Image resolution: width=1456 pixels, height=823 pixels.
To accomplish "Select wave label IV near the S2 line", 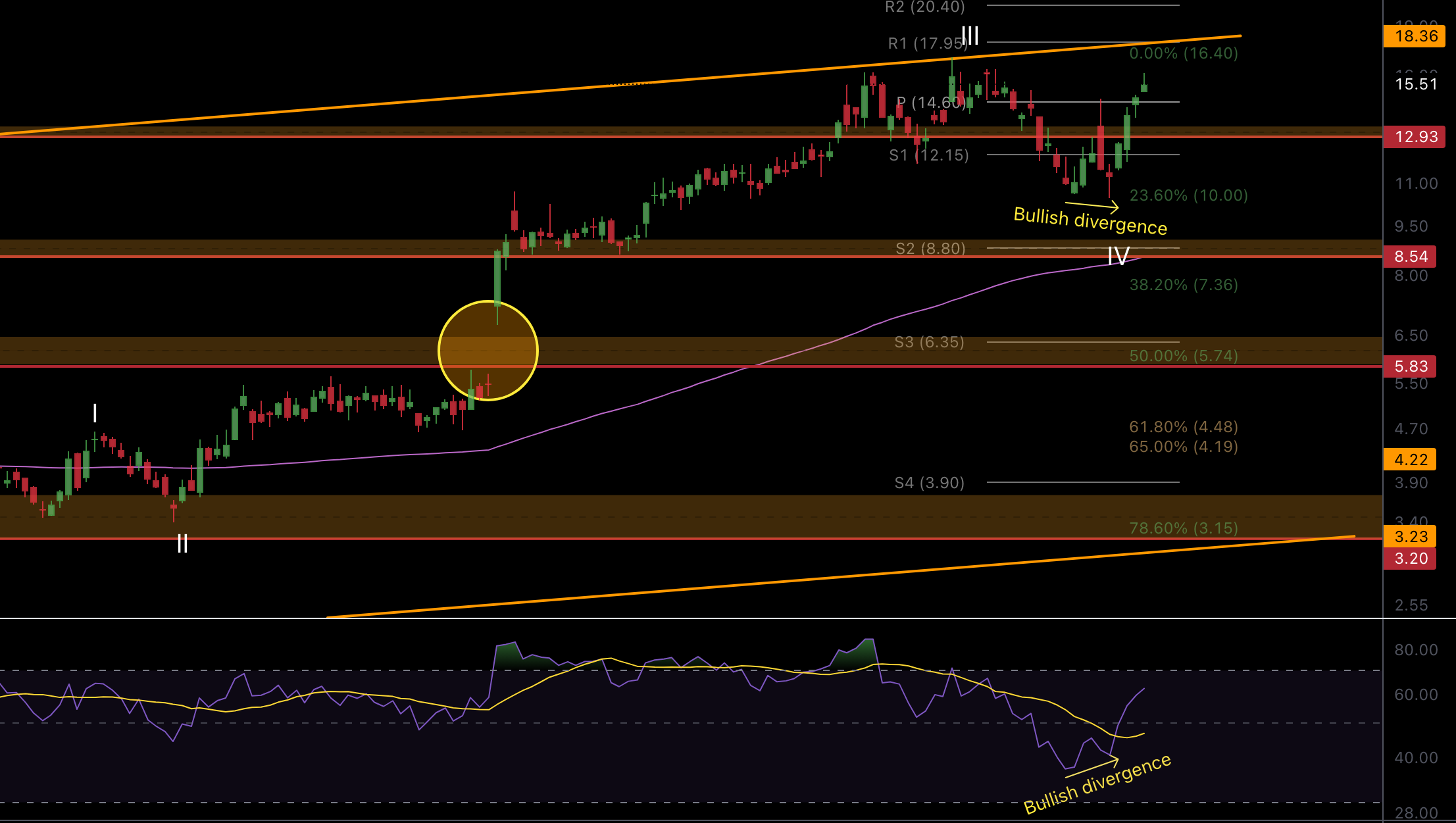I will 1118,256.
